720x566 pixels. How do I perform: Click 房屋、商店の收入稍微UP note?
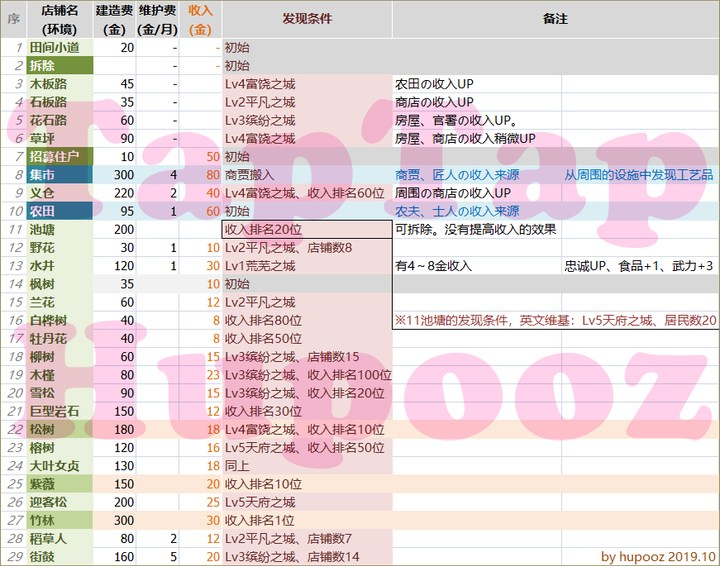pos(465,138)
